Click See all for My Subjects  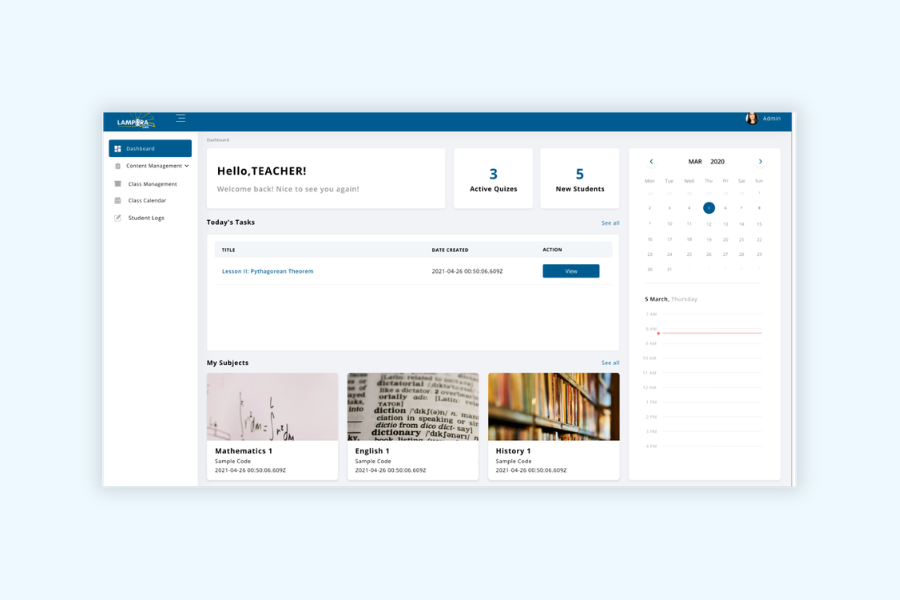click(x=610, y=363)
